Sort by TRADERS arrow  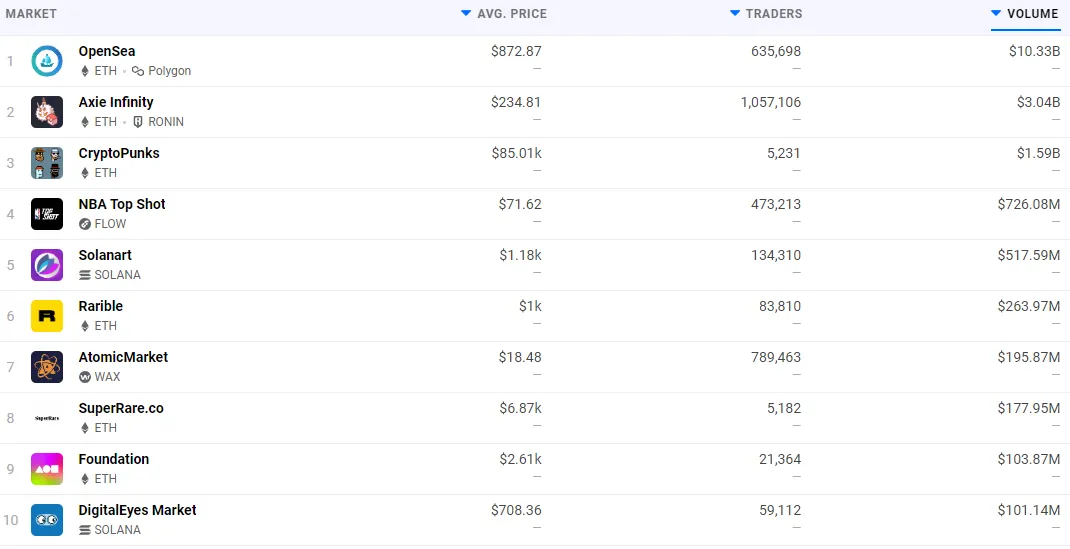coord(735,13)
